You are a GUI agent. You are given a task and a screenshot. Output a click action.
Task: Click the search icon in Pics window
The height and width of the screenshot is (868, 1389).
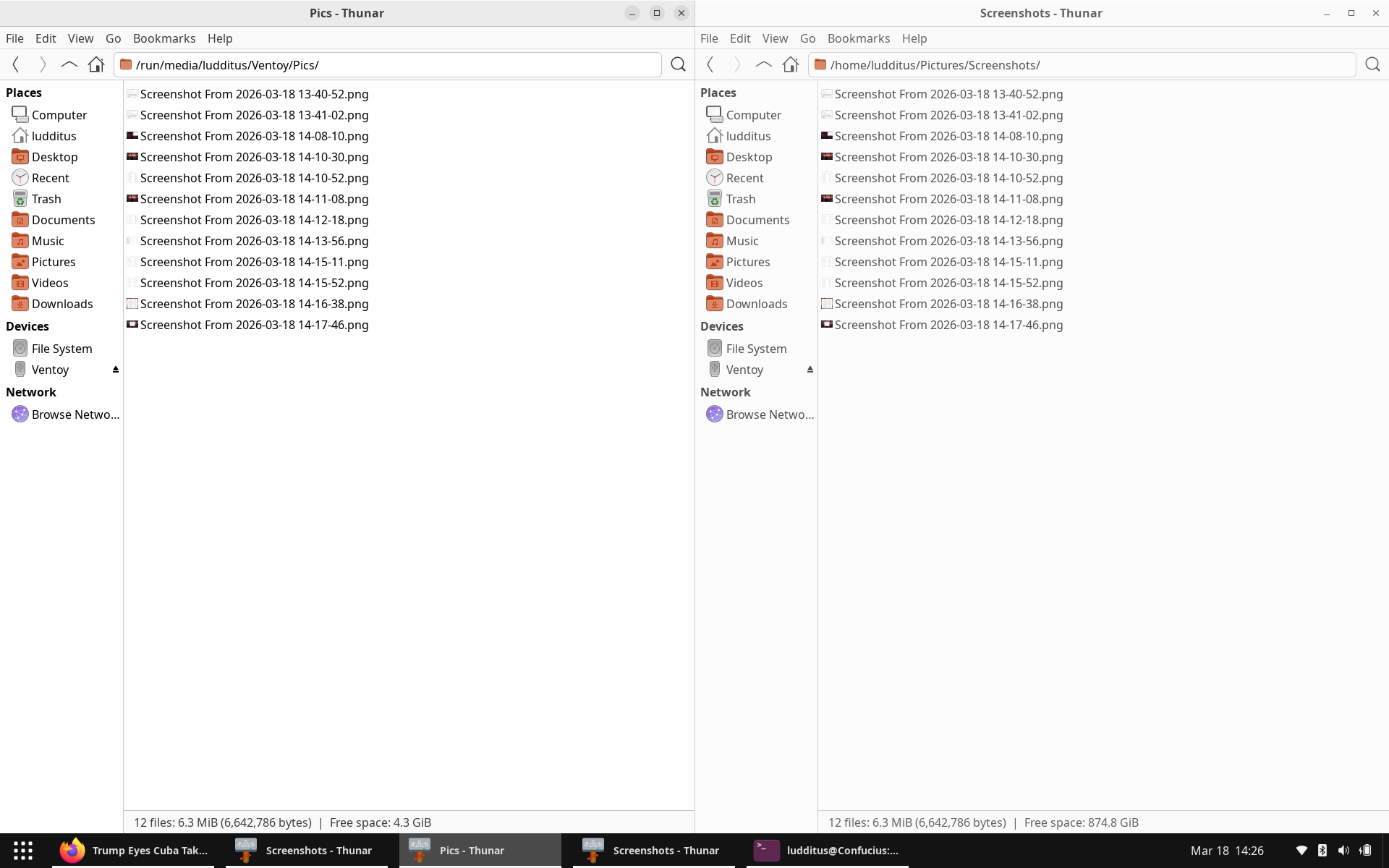tap(678, 65)
